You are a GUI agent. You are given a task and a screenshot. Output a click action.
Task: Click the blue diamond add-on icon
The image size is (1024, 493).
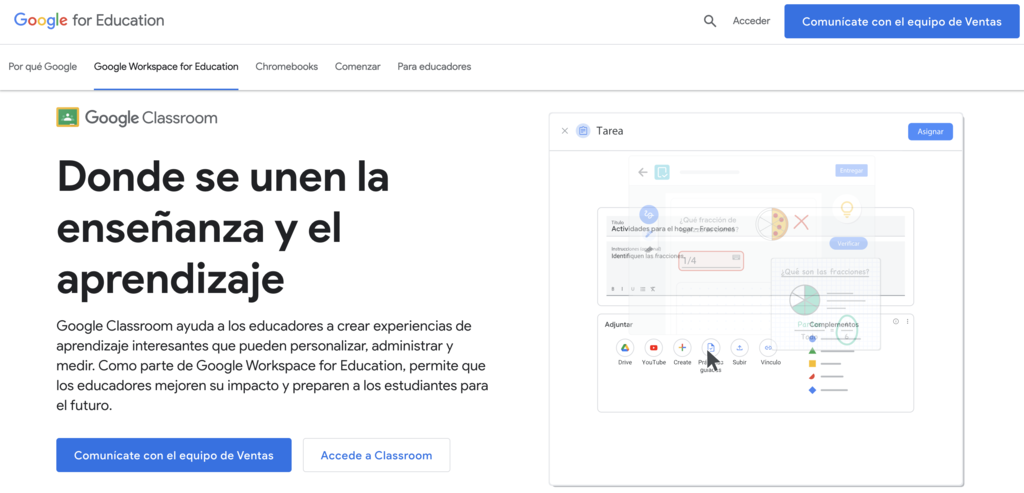click(x=812, y=390)
